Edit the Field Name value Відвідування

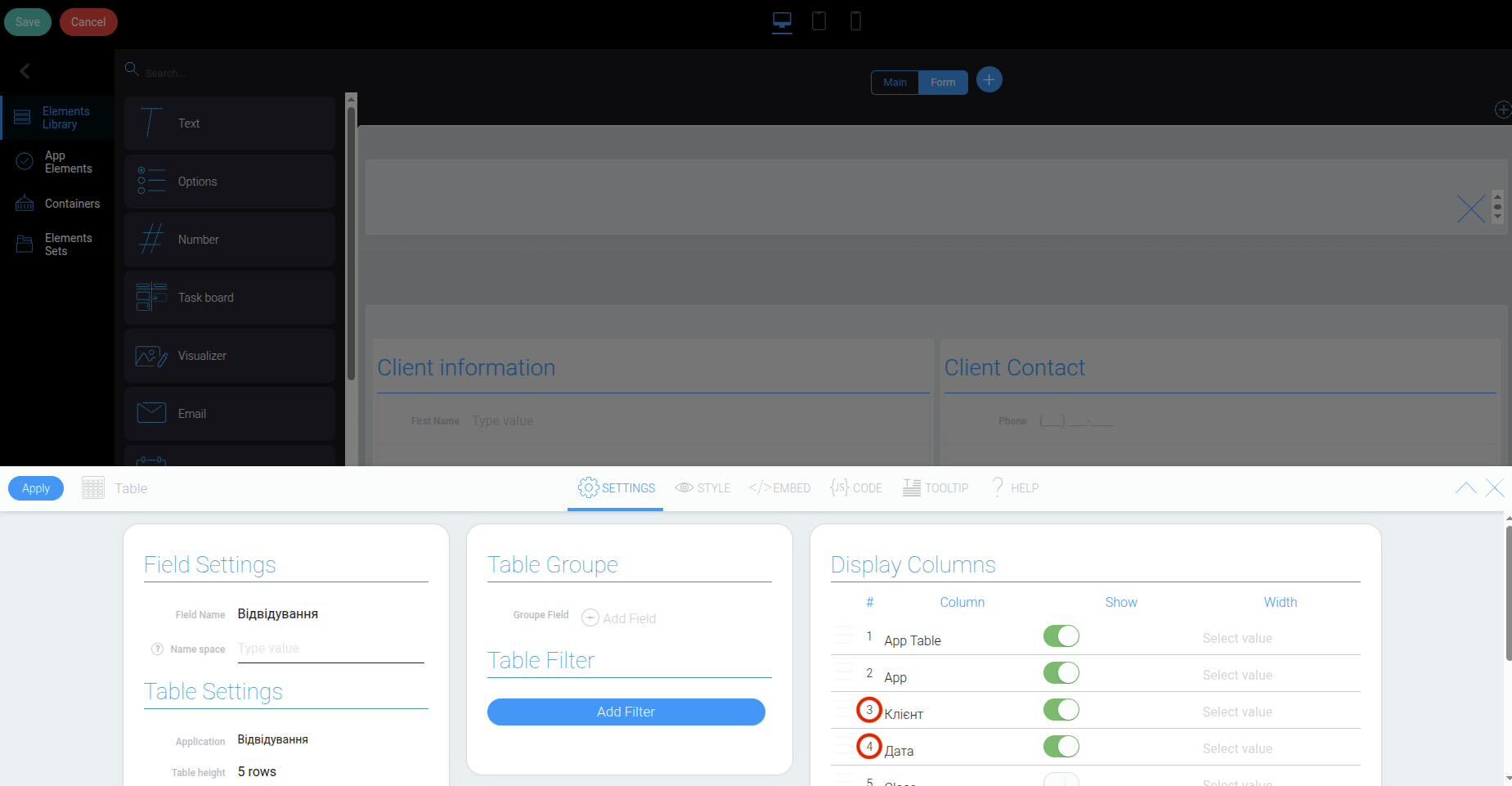pyautogui.click(x=278, y=614)
